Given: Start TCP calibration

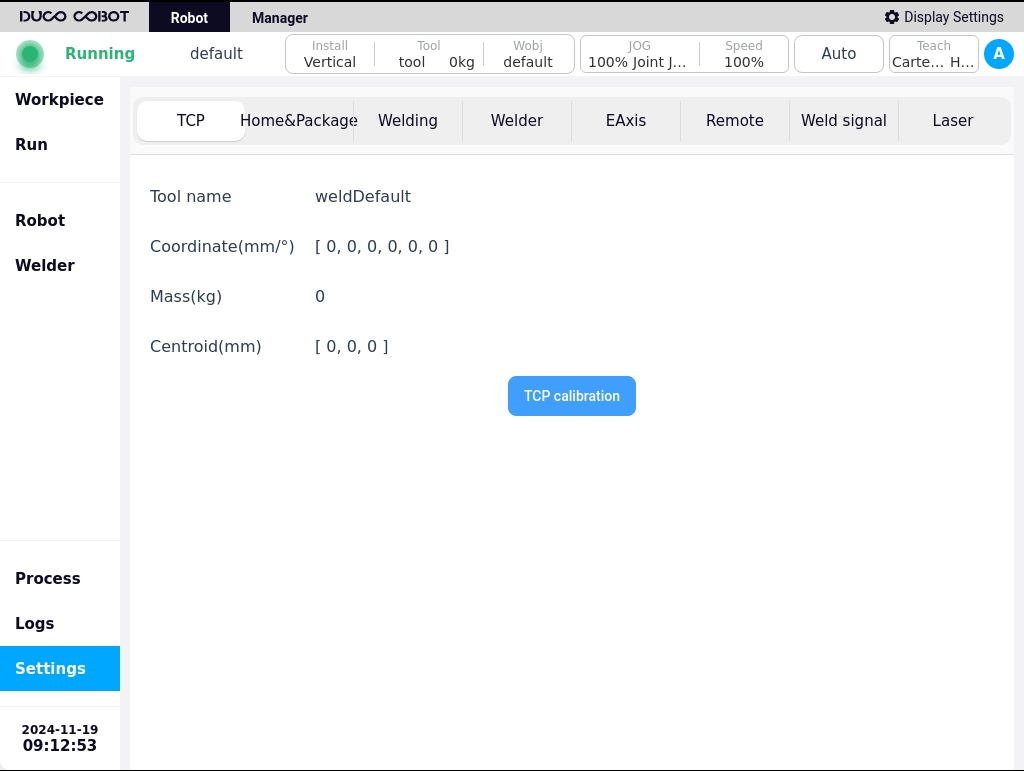Looking at the screenshot, I should point(571,396).
